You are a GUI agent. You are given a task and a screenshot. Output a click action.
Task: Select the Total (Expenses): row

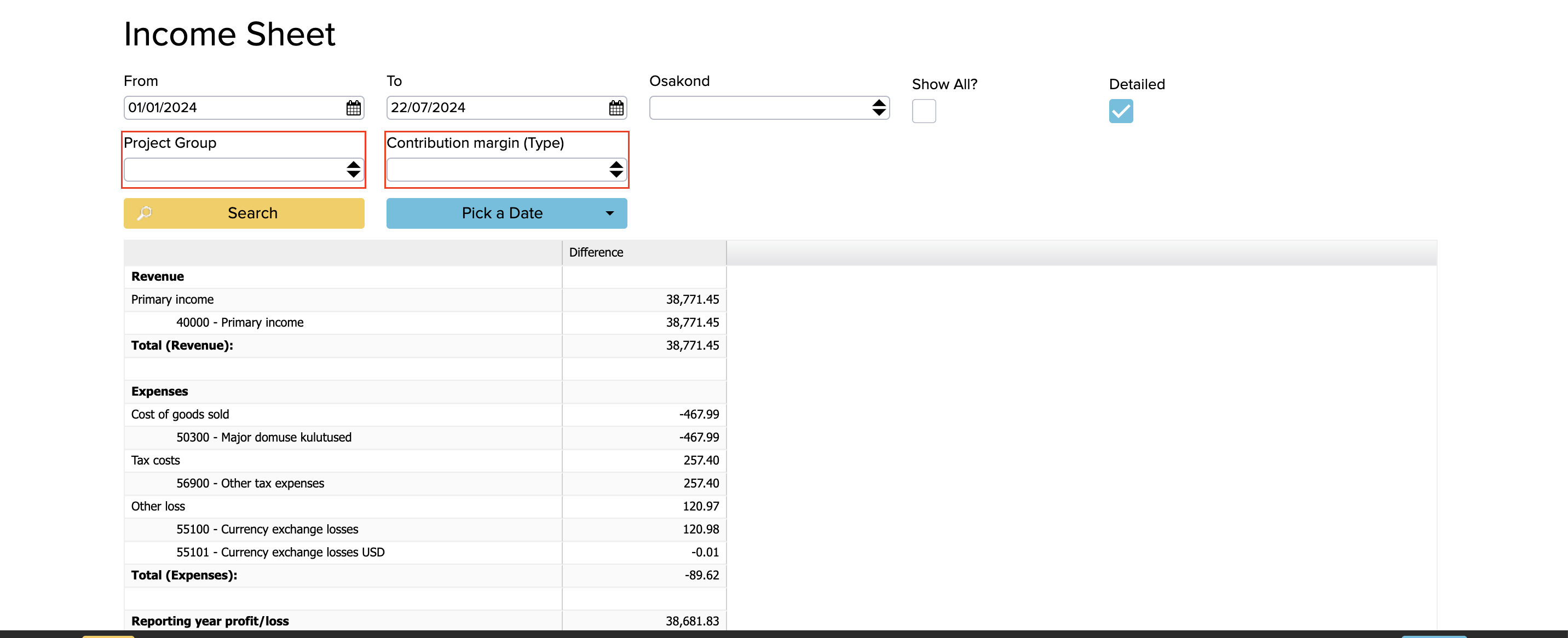point(425,576)
